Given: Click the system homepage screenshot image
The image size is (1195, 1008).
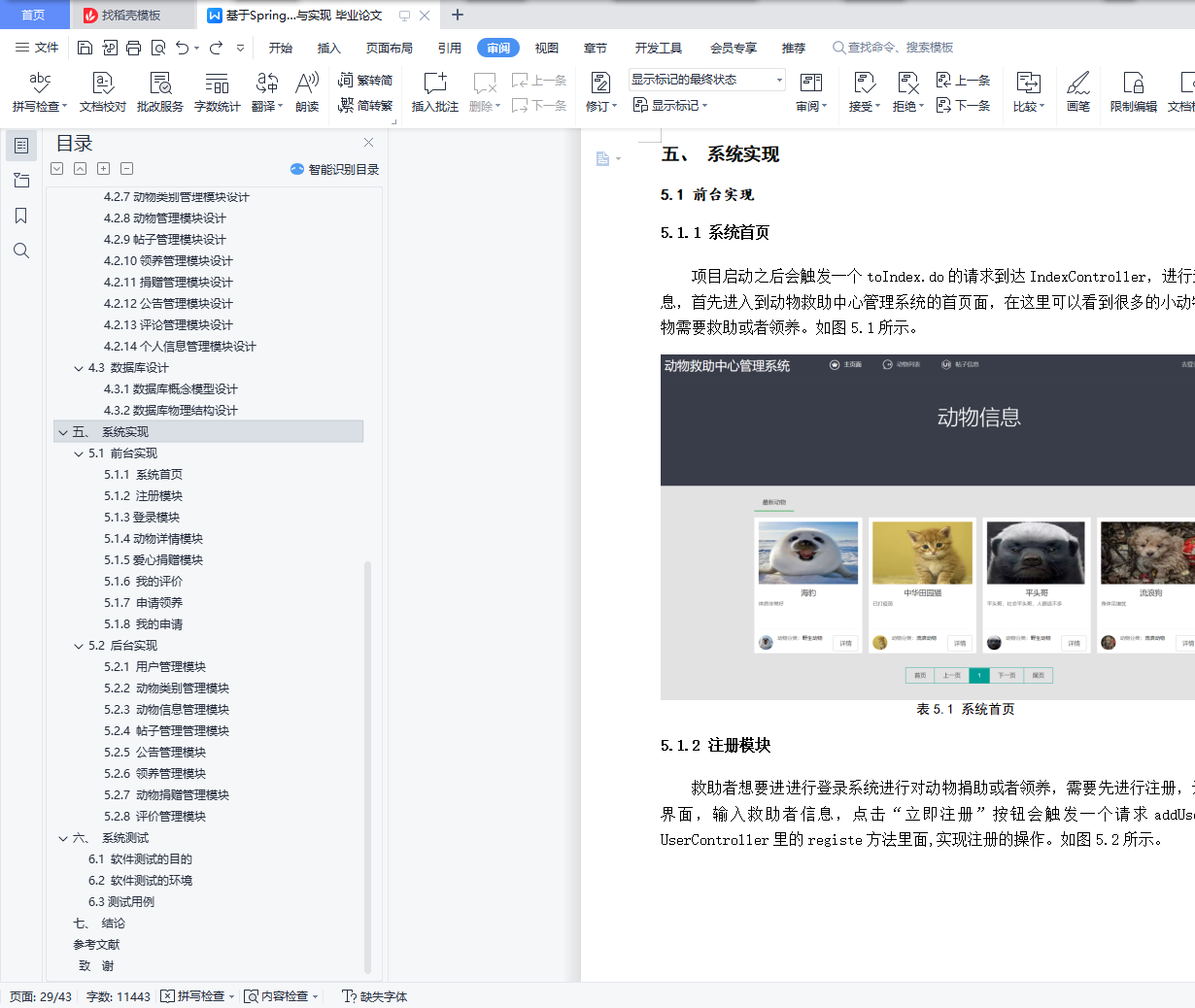Looking at the screenshot, I should (x=928, y=527).
